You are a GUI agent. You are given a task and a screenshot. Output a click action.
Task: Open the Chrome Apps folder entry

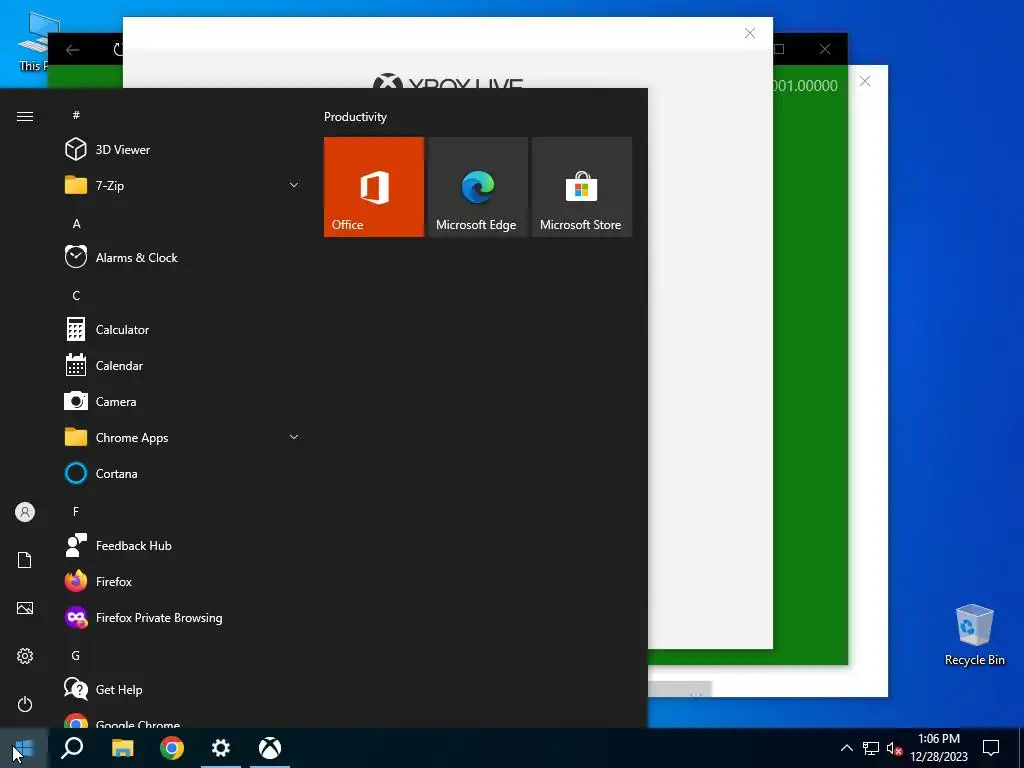point(183,438)
